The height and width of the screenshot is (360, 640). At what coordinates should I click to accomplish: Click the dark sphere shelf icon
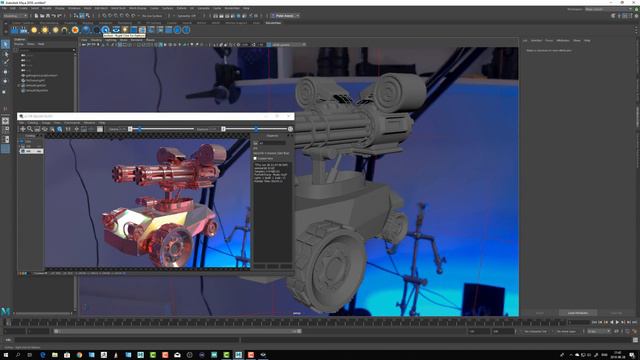coord(96,30)
